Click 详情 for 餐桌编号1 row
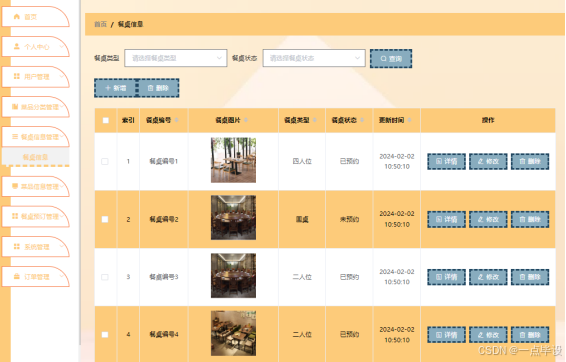566x362 pixels. point(446,161)
